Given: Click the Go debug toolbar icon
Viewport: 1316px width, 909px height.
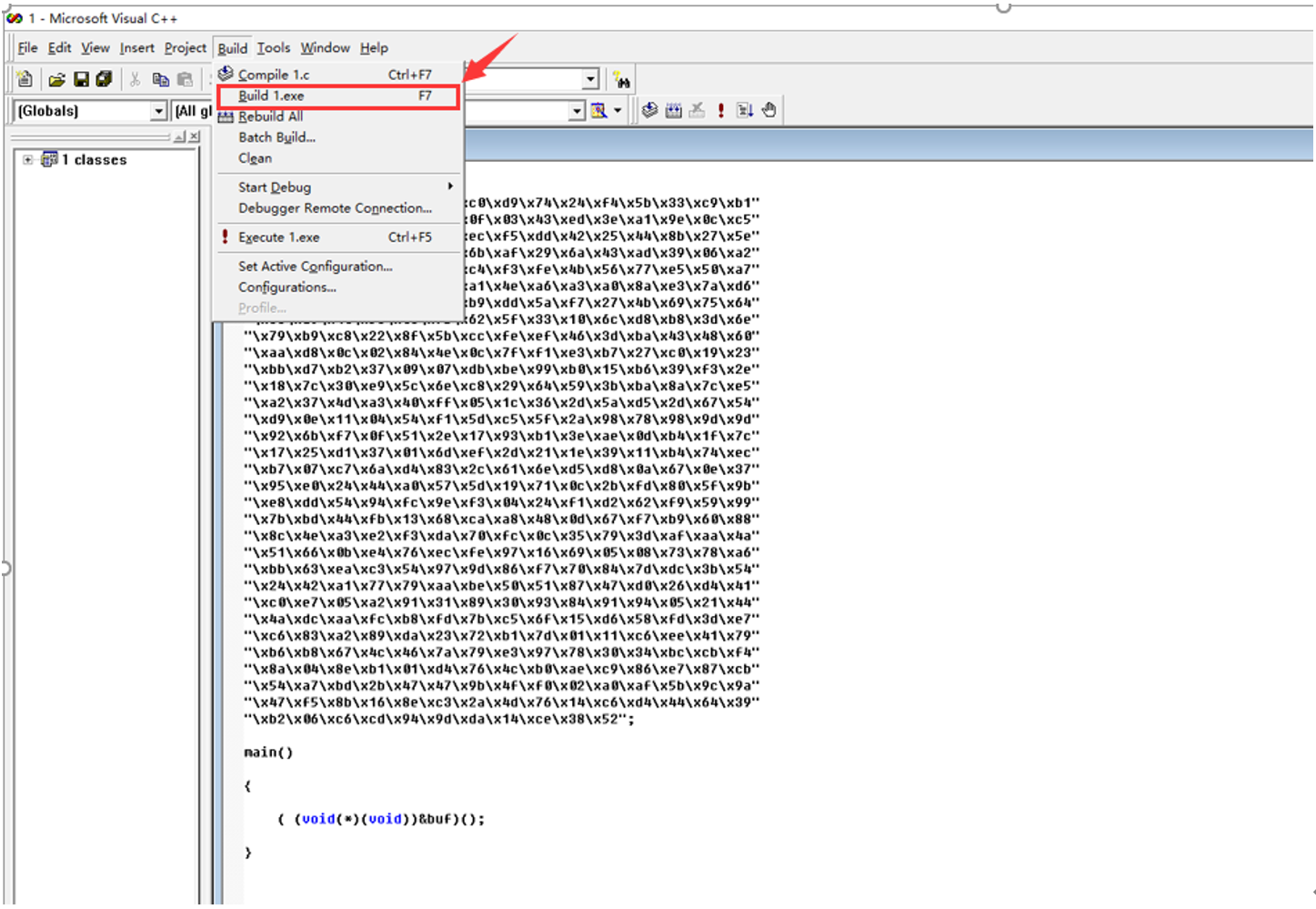Looking at the screenshot, I should click(x=745, y=110).
